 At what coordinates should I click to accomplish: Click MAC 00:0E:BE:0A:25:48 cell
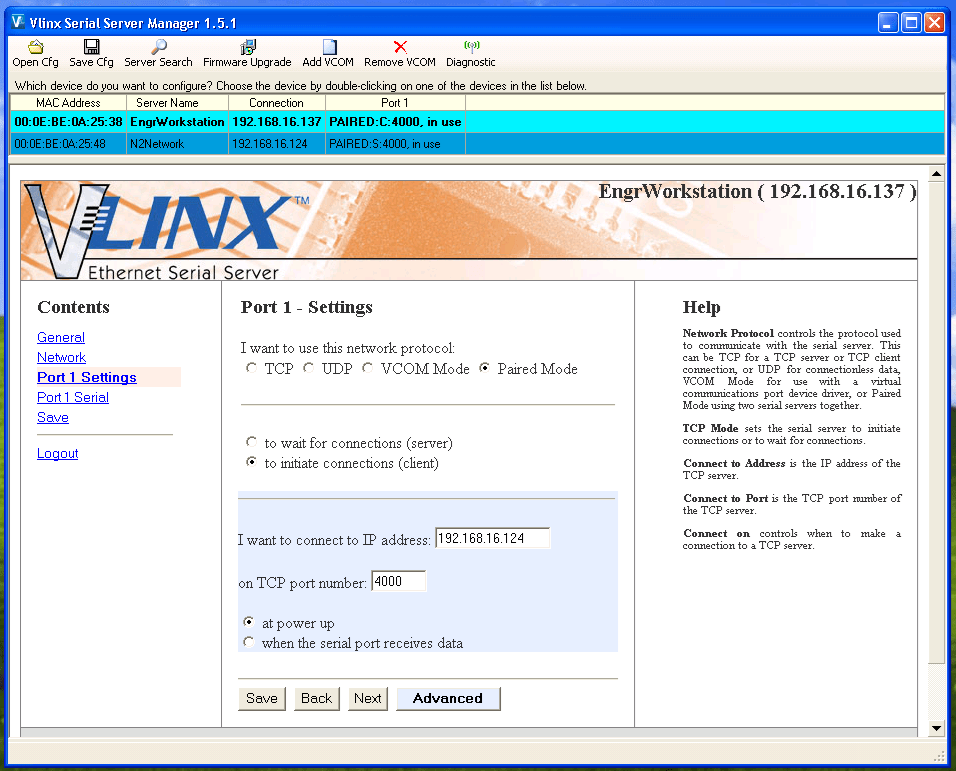68,144
